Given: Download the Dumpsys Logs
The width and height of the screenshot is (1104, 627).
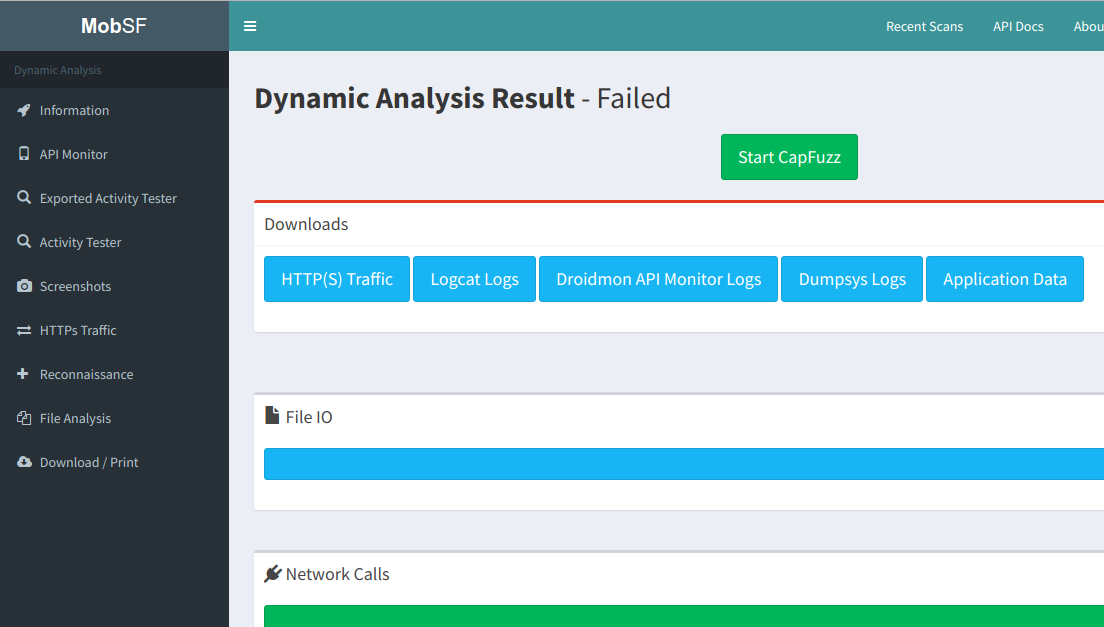Looking at the screenshot, I should coord(851,279).
